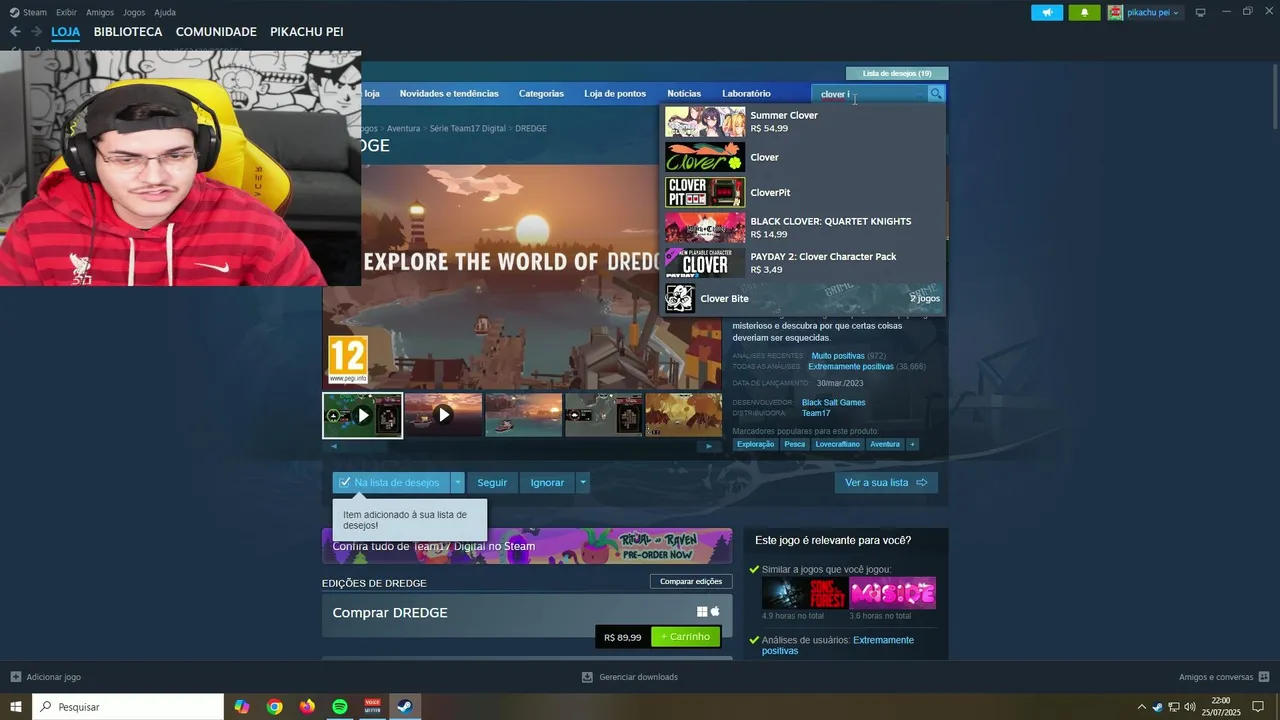The image size is (1280, 720).
Task: Open the PIKACHU PEI profile tab
Action: pyautogui.click(x=307, y=32)
